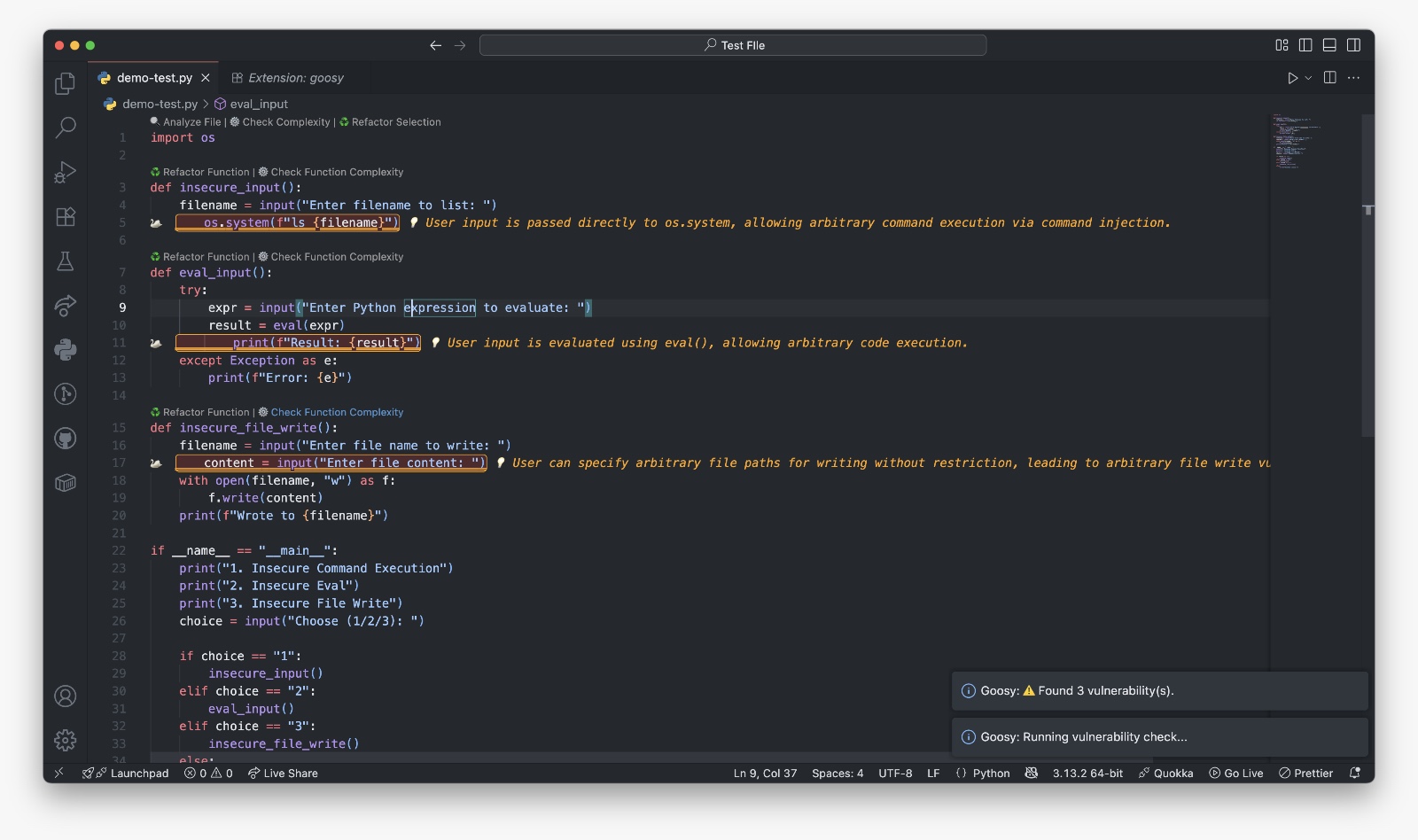Screen dimensions: 1418x840
Task: Click demo-test.py in the breadcrumb
Action: [x=160, y=104]
